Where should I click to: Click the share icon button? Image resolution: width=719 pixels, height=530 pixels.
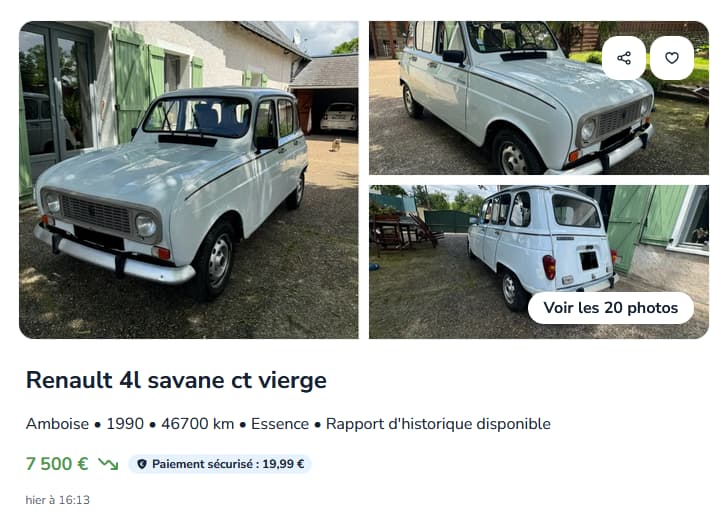pyautogui.click(x=624, y=58)
